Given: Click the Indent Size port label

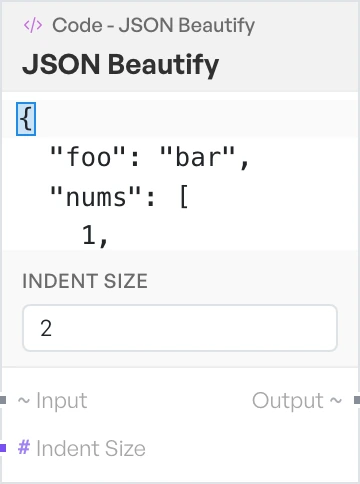Looking at the screenshot, I should pos(91,449).
